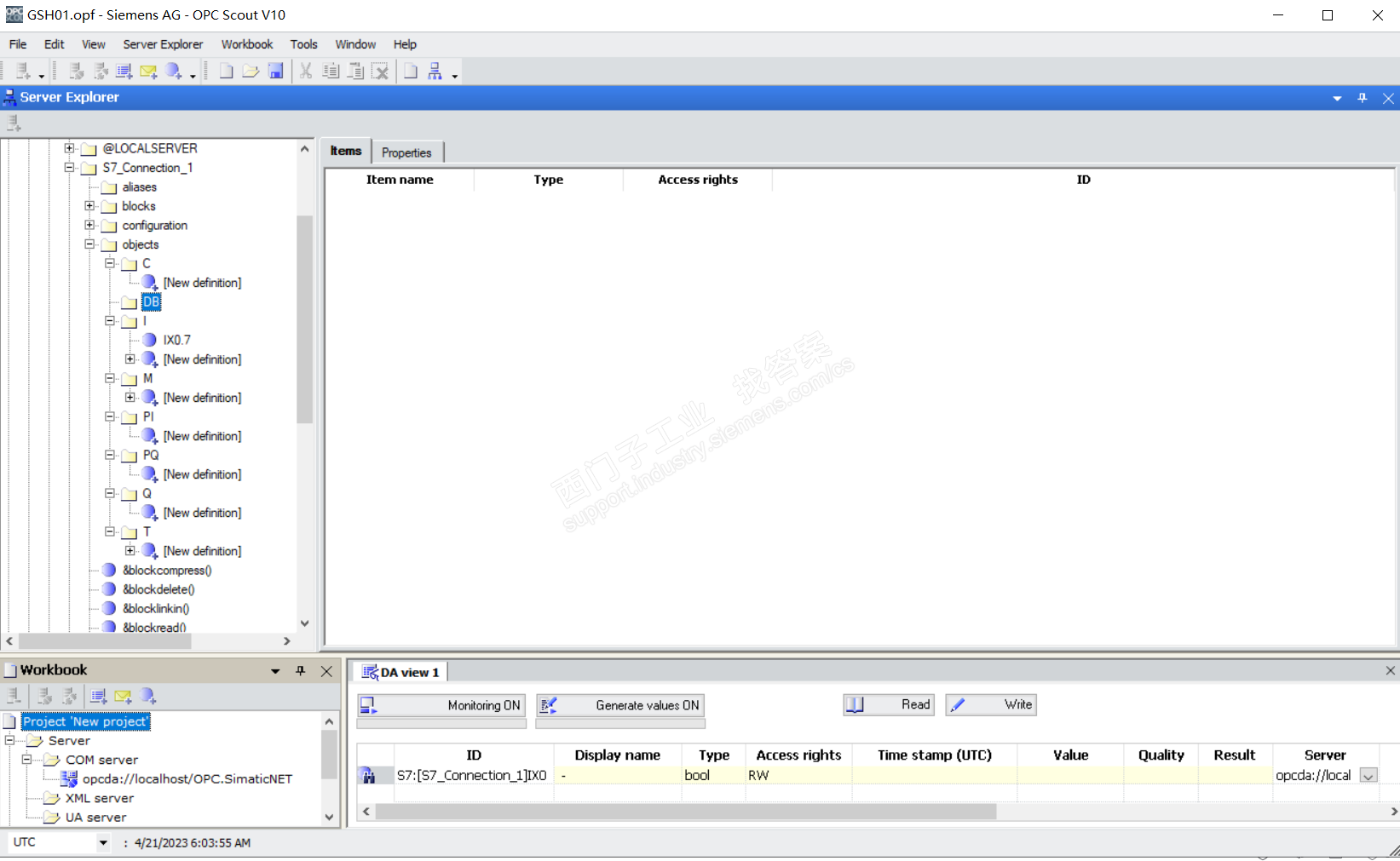Click the workbook page icon left of network icon
The height and width of the screenshot is (861, 1400).
[x=411, y=72]
